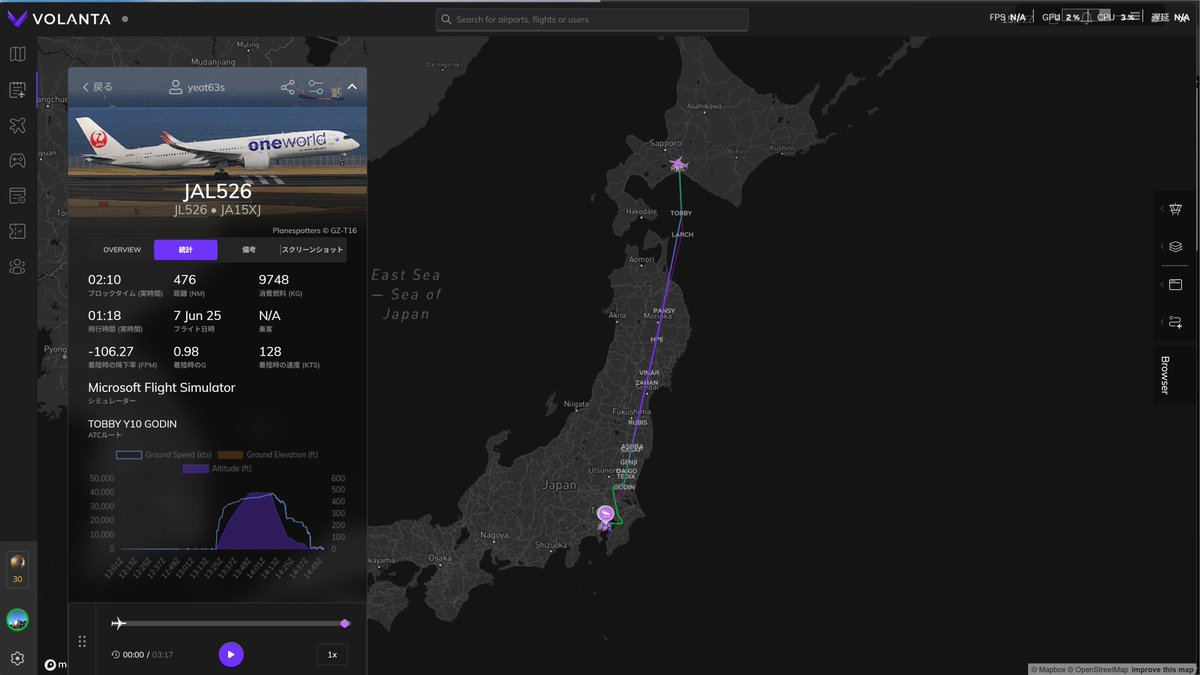
Task: Play the flight replay
Action: (x=231, y=654)
